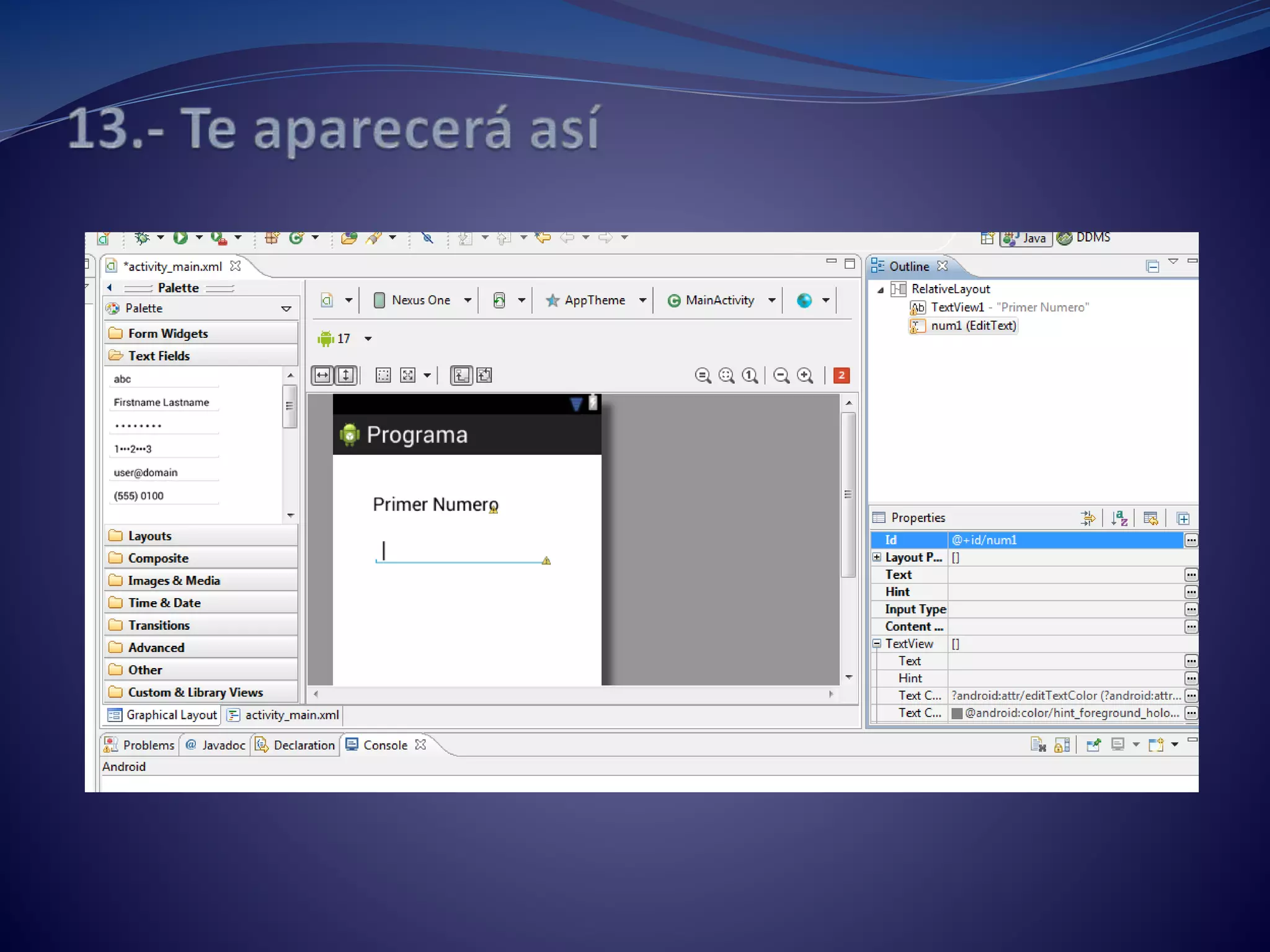Open the Layouts palette category
Viewport: 1270px width, 952px height.
coord(149,536)
